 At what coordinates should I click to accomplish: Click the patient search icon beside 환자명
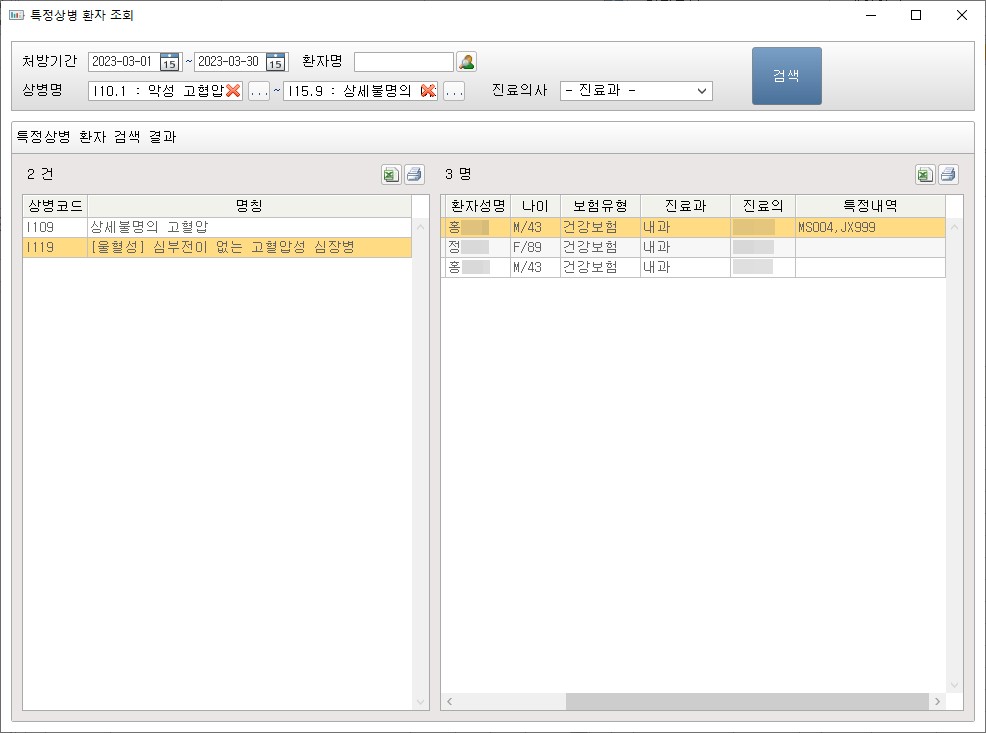click(x=467, y=62)
